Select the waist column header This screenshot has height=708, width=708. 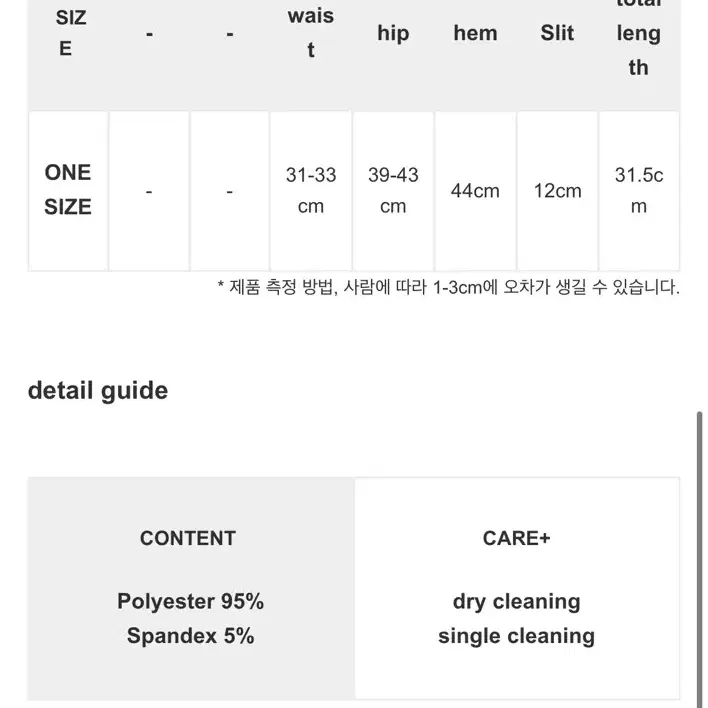pyautogui.click(x=311, y=33)
